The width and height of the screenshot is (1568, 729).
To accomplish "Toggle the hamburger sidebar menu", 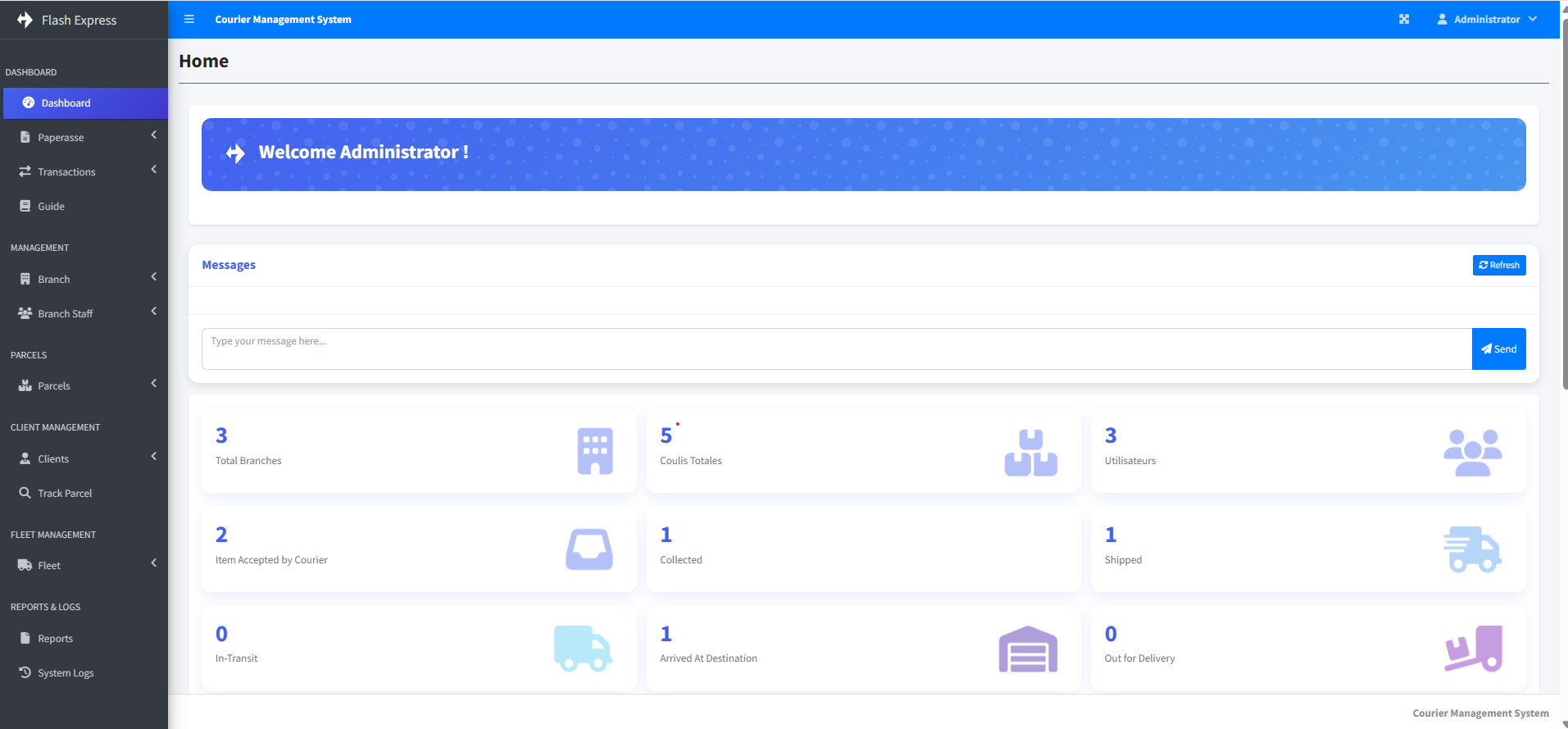I will click(x=189, y=19).
